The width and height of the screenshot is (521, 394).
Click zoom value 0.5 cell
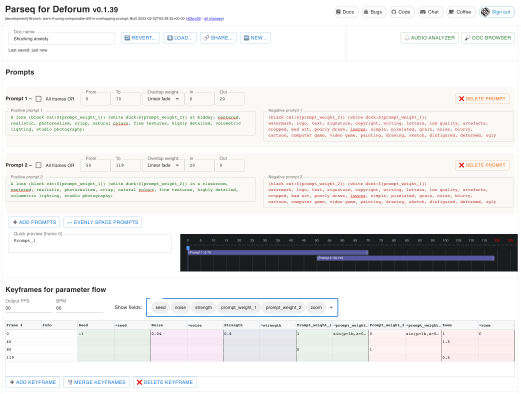[x=460, y=357]
